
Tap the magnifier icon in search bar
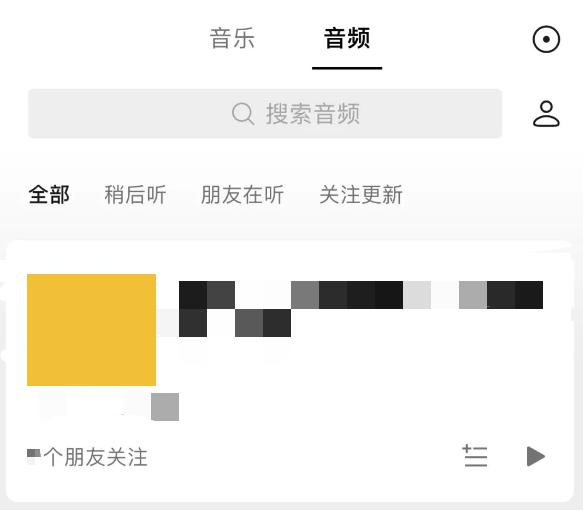243,114
